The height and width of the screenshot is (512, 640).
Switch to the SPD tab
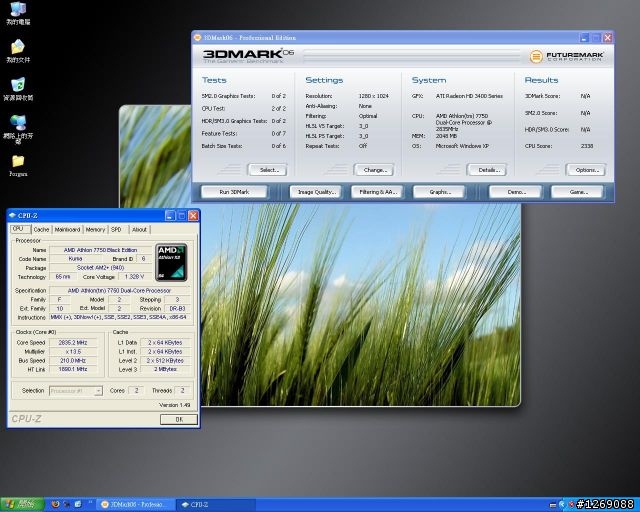(x=117, y=230)
